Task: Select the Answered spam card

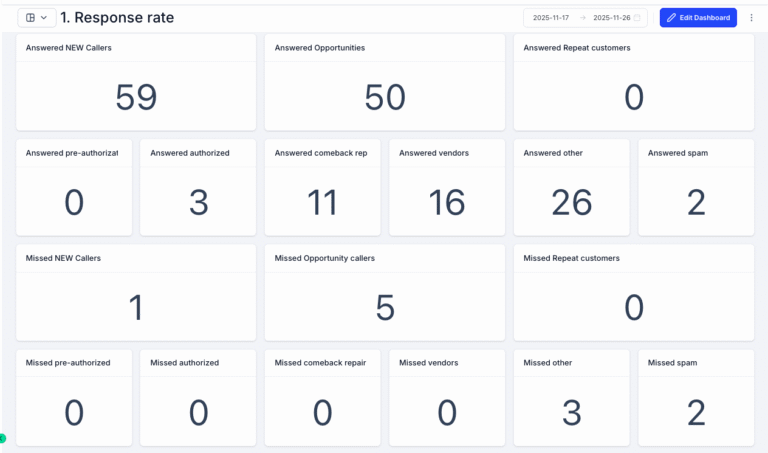Action: (696, 188)
